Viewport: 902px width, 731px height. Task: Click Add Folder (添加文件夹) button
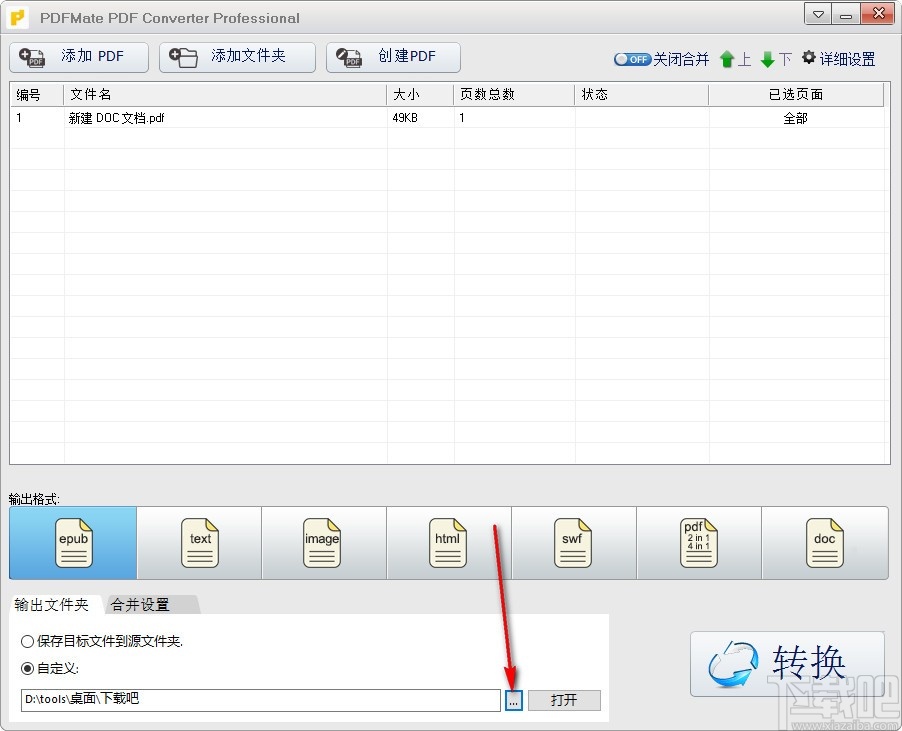pyautogui.click(x=237, y=57)
